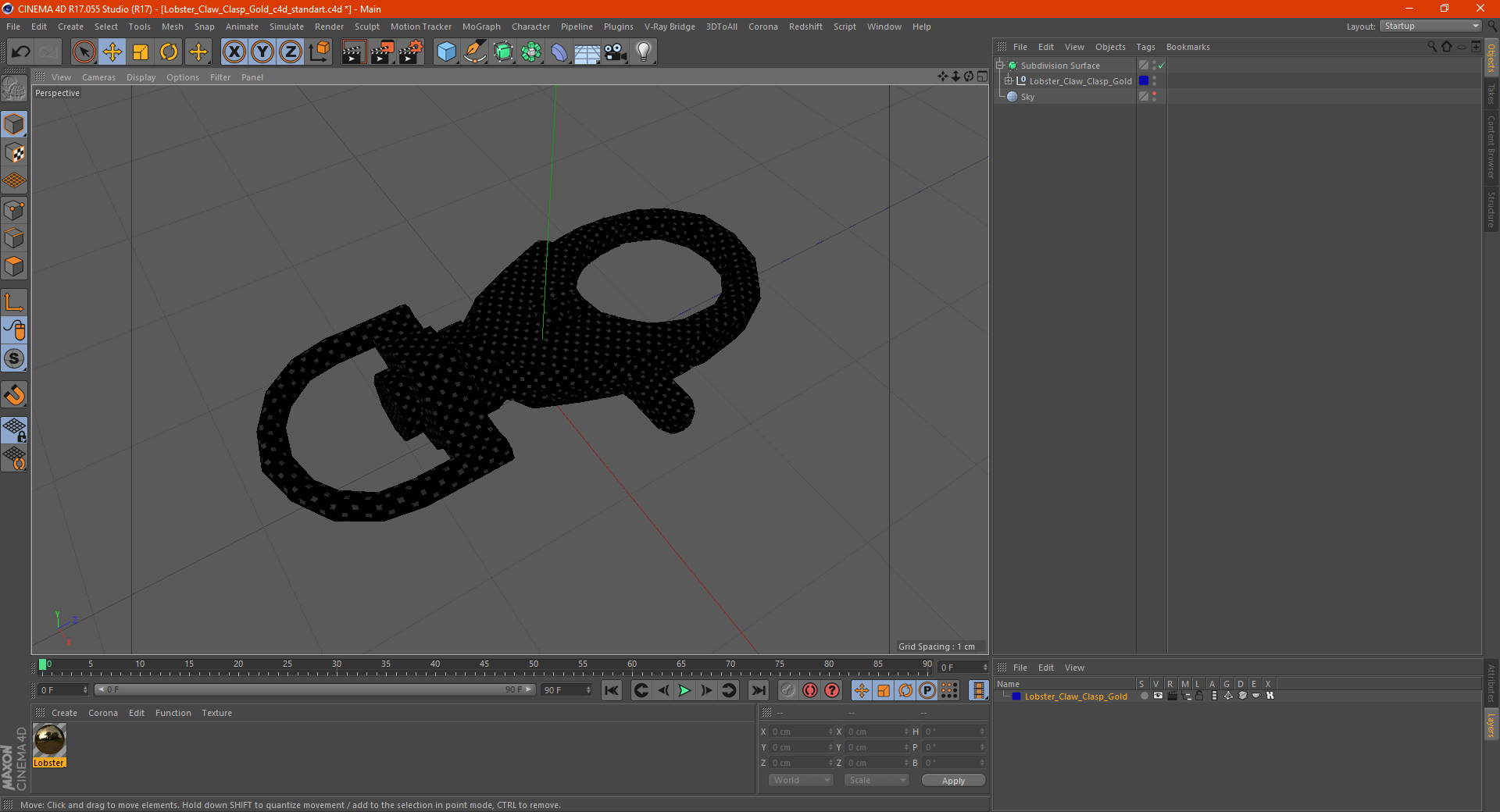Enable the Axis mode tool
Screen dimensions: 1500x812
coord(14,302)
